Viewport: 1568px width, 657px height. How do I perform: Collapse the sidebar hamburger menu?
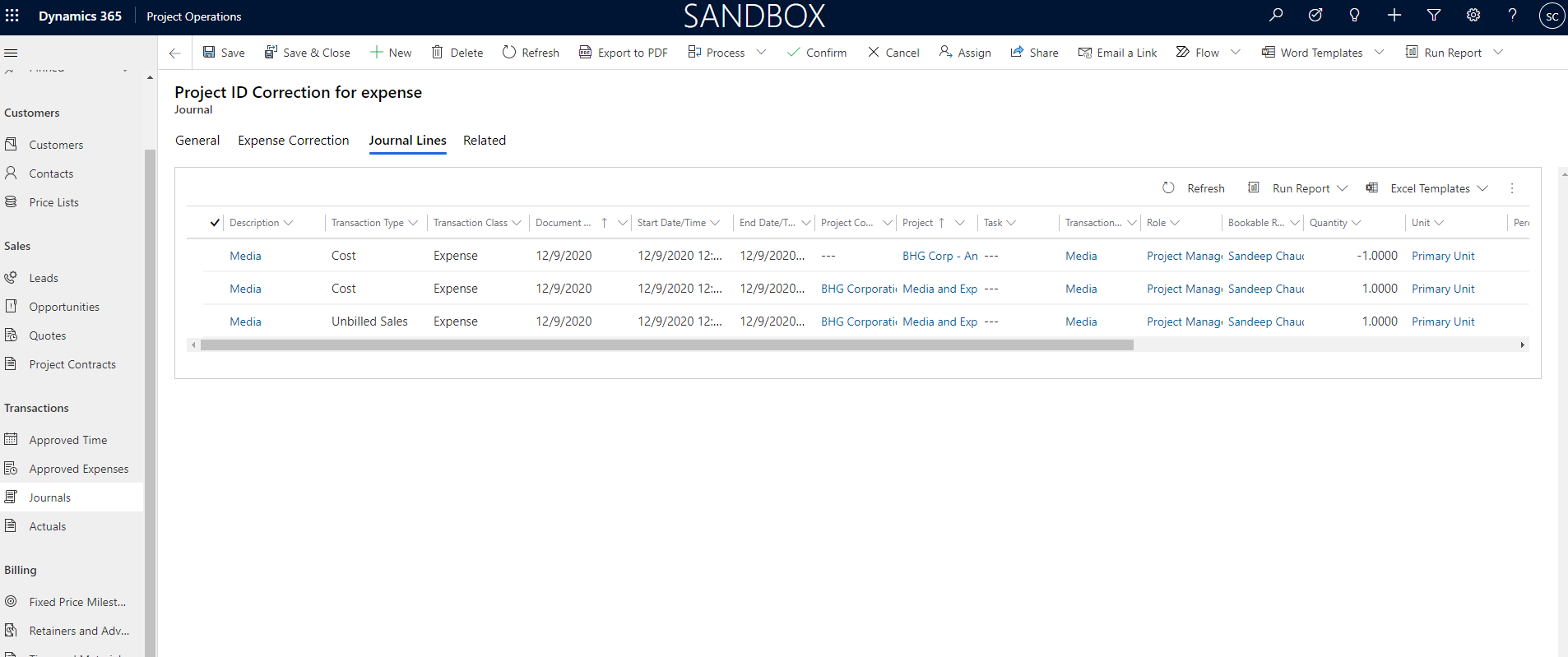coord(12,53)
